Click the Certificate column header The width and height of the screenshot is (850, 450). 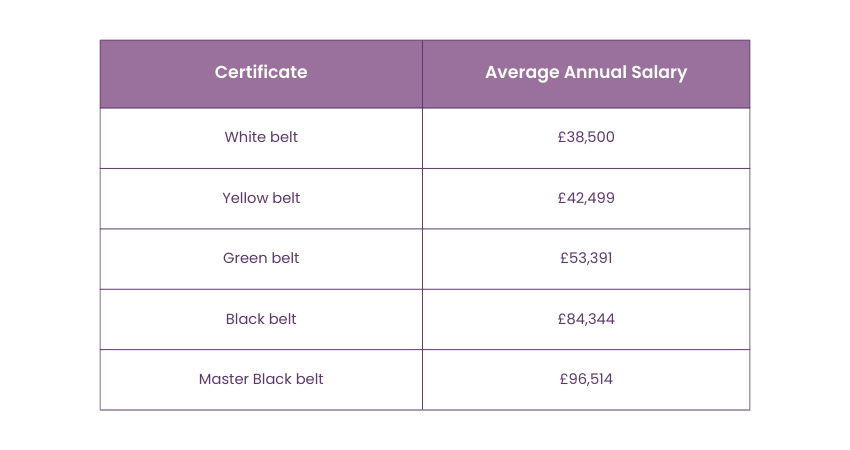tap(261, 72)
